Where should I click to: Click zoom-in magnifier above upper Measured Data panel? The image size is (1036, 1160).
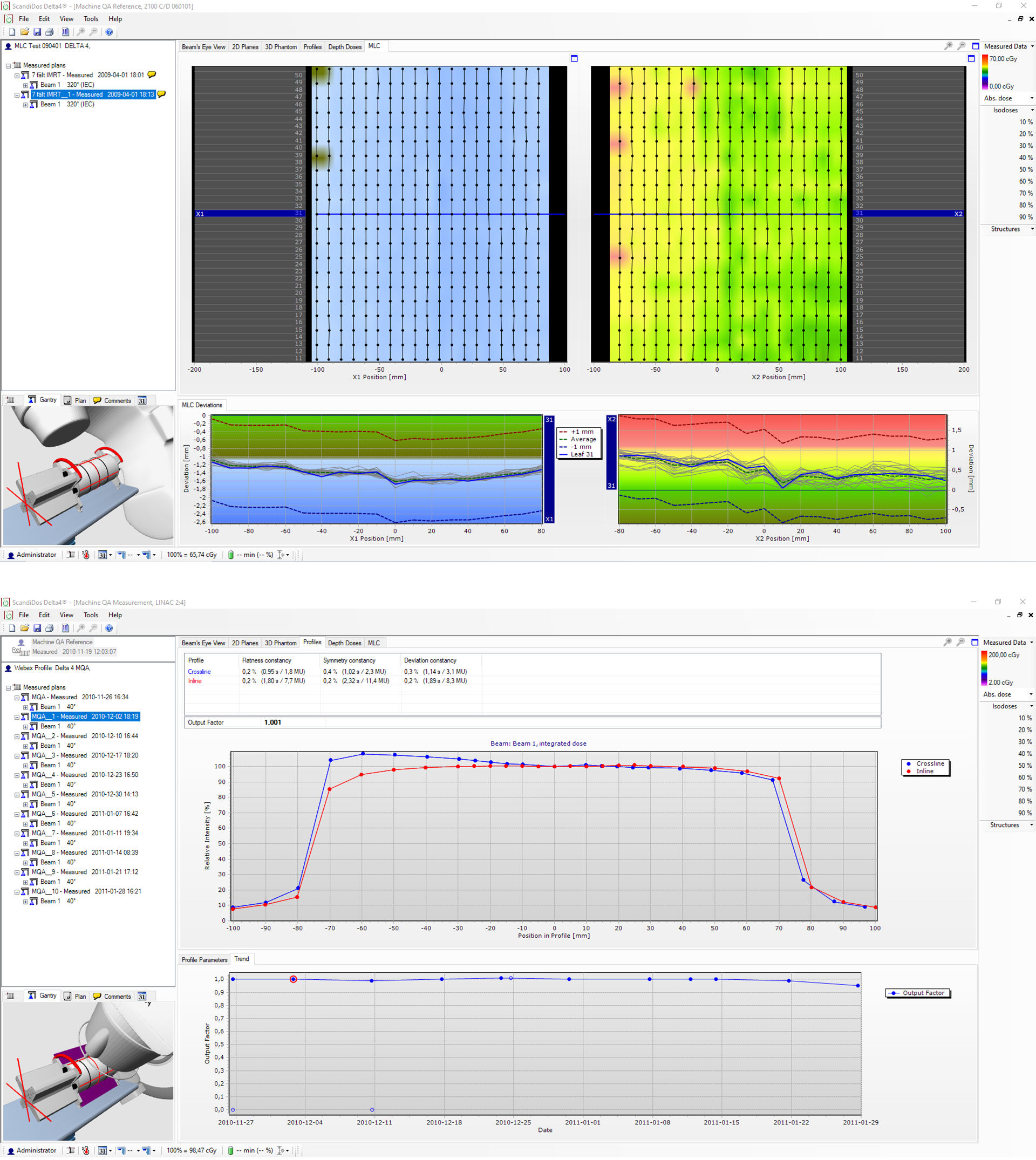point(949,46)
